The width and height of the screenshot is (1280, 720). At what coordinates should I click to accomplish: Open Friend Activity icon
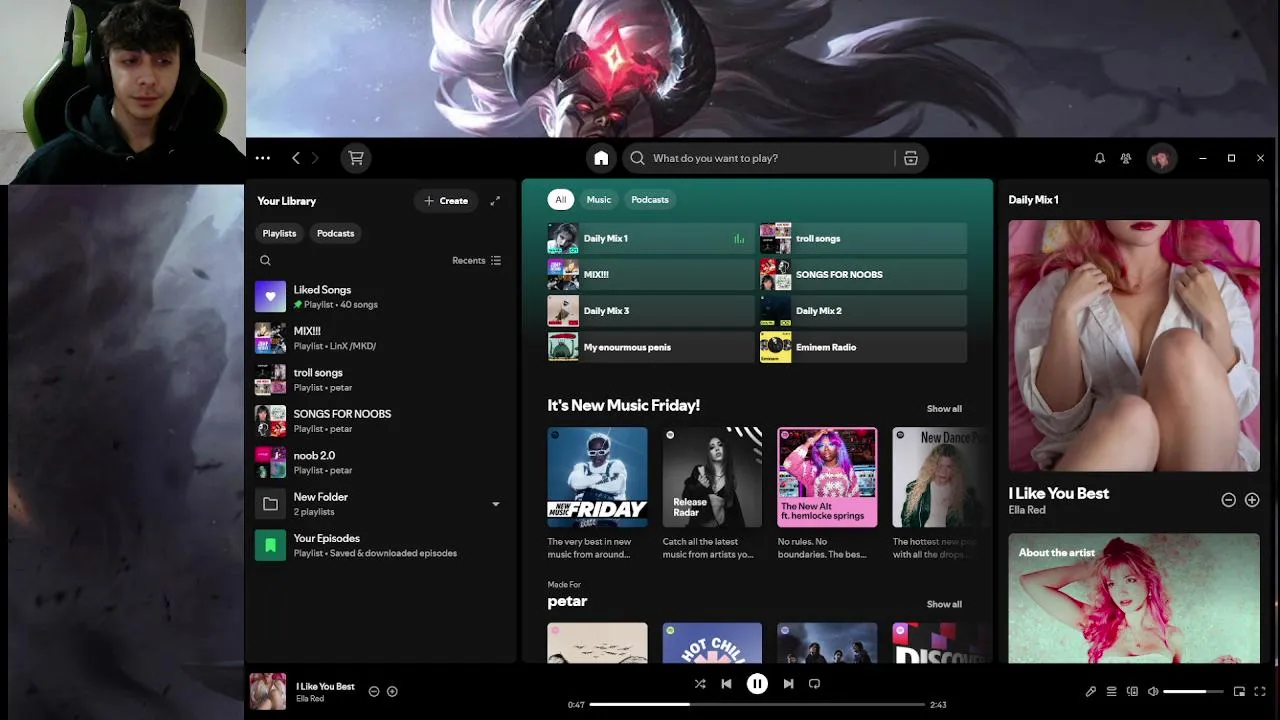[x=1126, y=158]
